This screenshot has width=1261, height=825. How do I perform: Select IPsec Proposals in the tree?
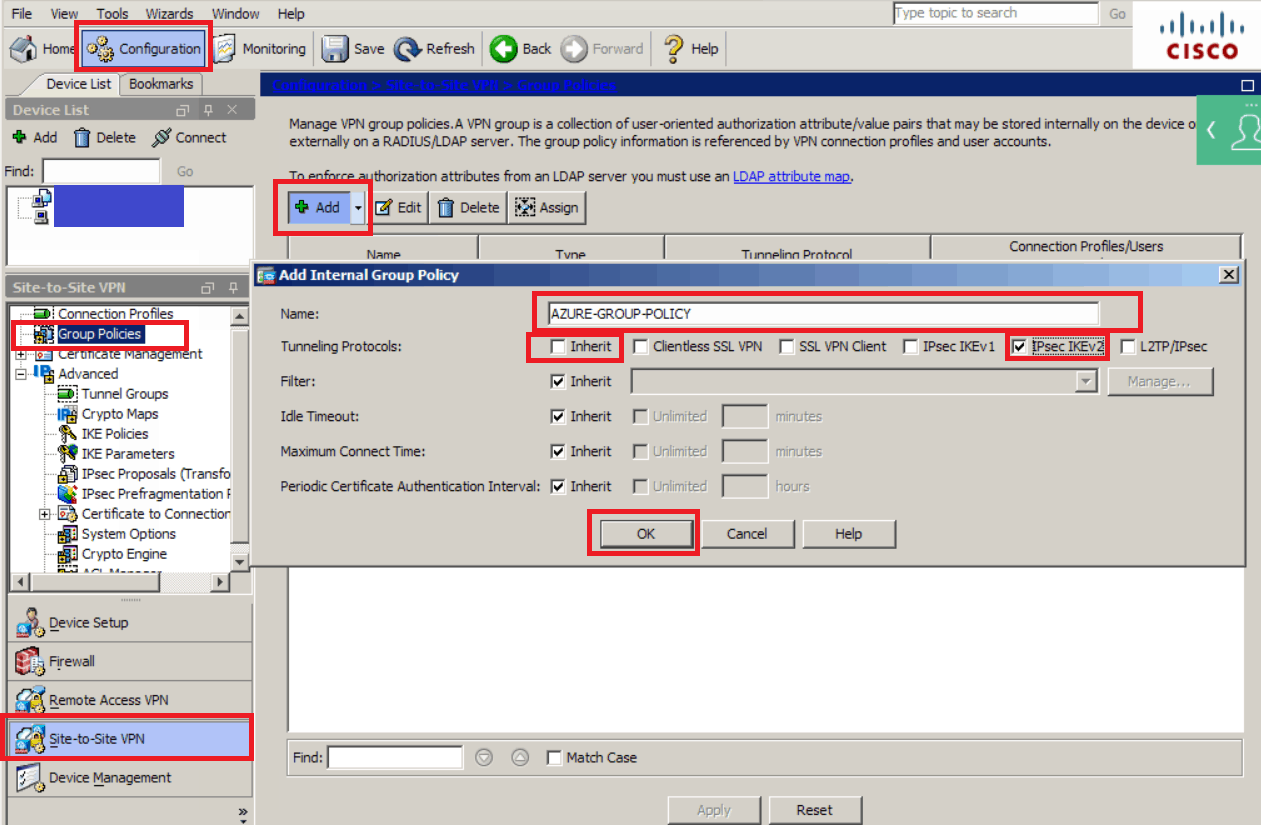click(x=155, y=474)
